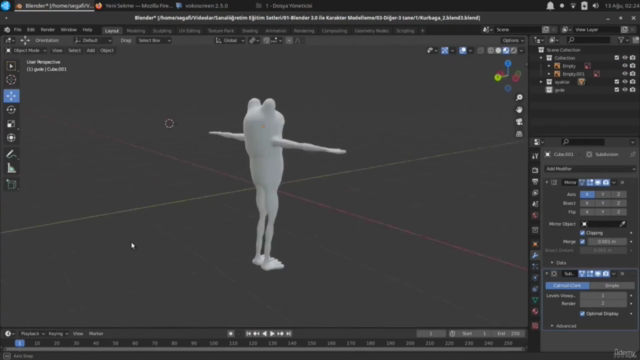Switch to the Modeling workspace tab
Viewport: 640px width, 360px height.
coord(136,31)
